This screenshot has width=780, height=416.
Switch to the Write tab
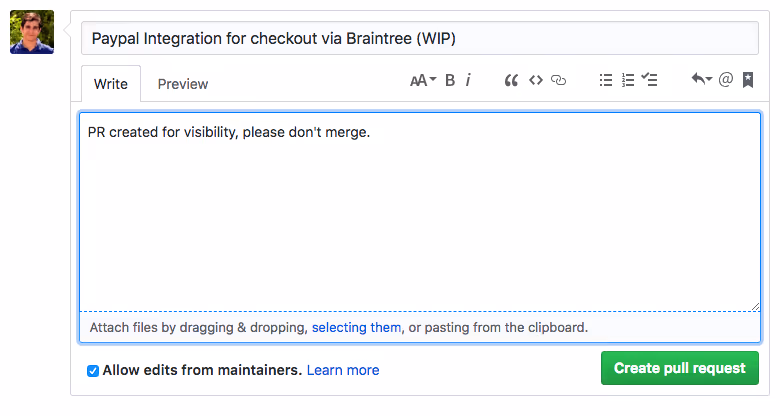(111, 84)
